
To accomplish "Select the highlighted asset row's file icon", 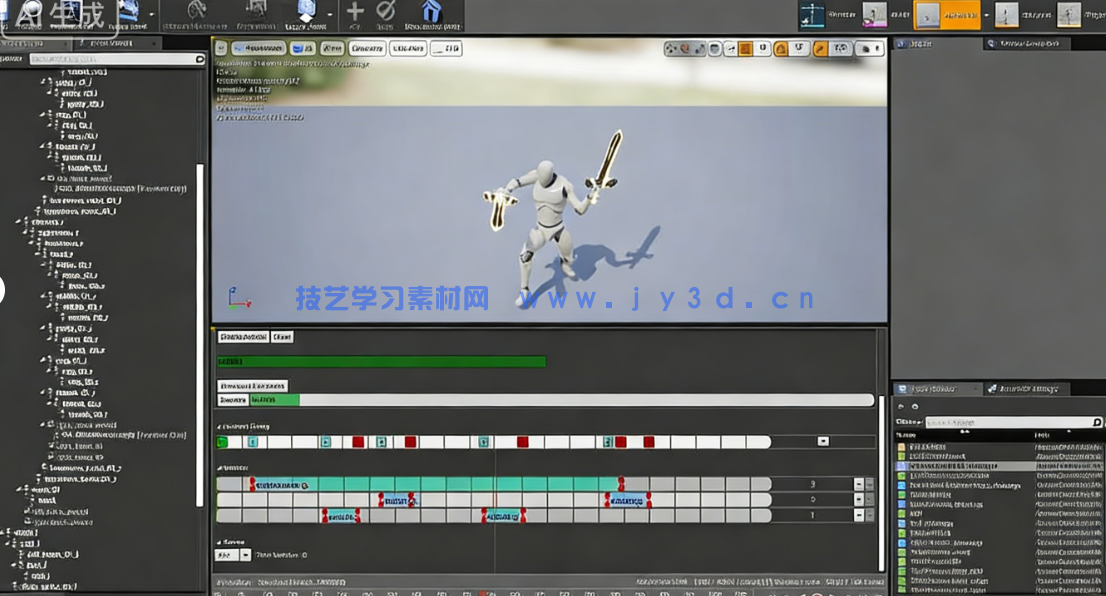I will coord(901,466).
